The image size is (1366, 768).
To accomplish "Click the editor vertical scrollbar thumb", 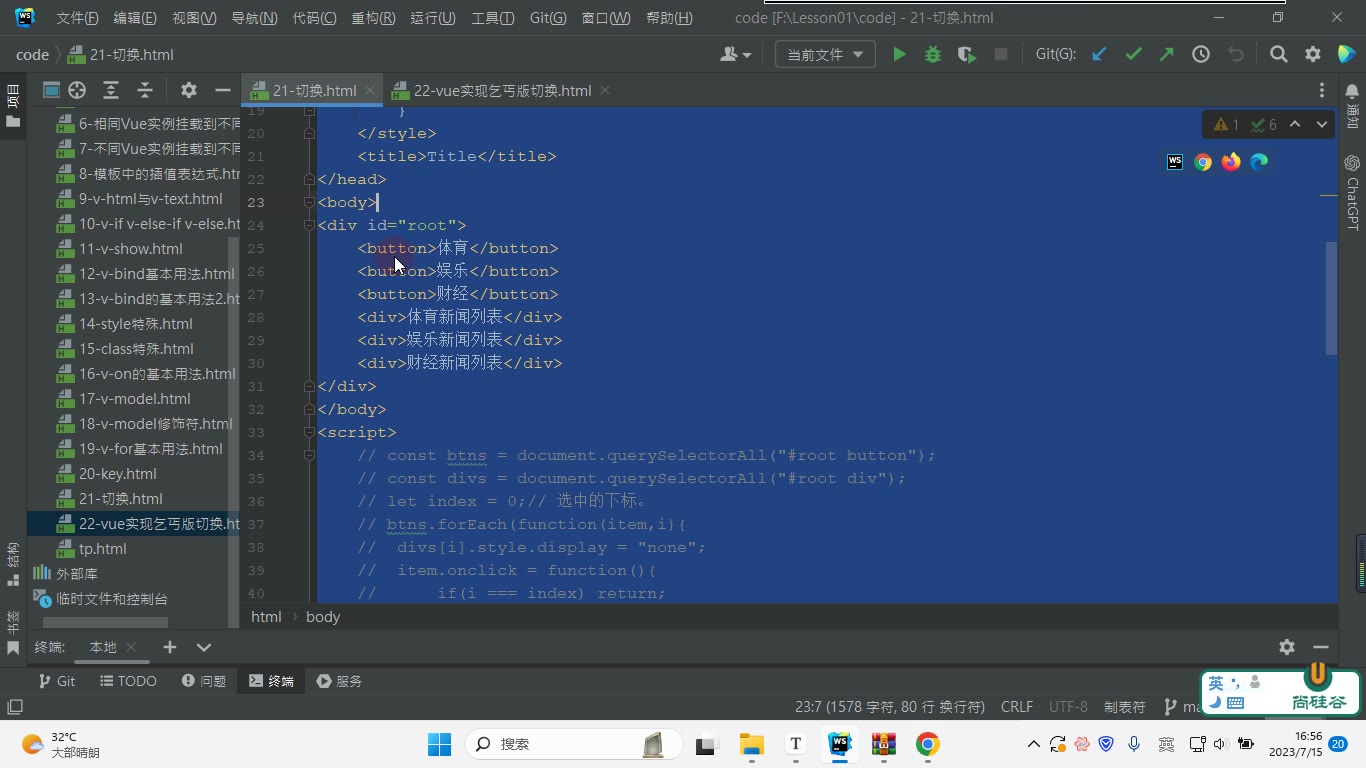I will [x=1331, y=298].
